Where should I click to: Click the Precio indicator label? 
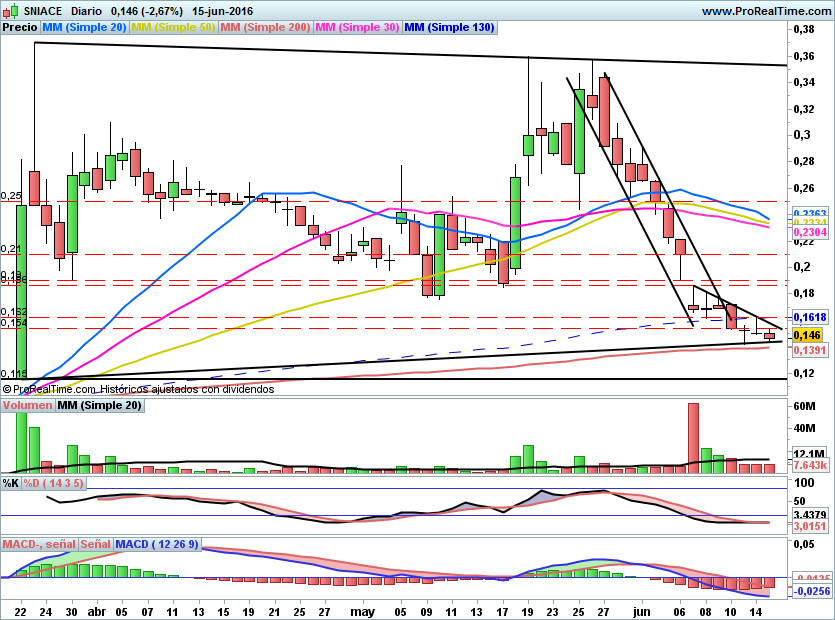pos(20,28)
